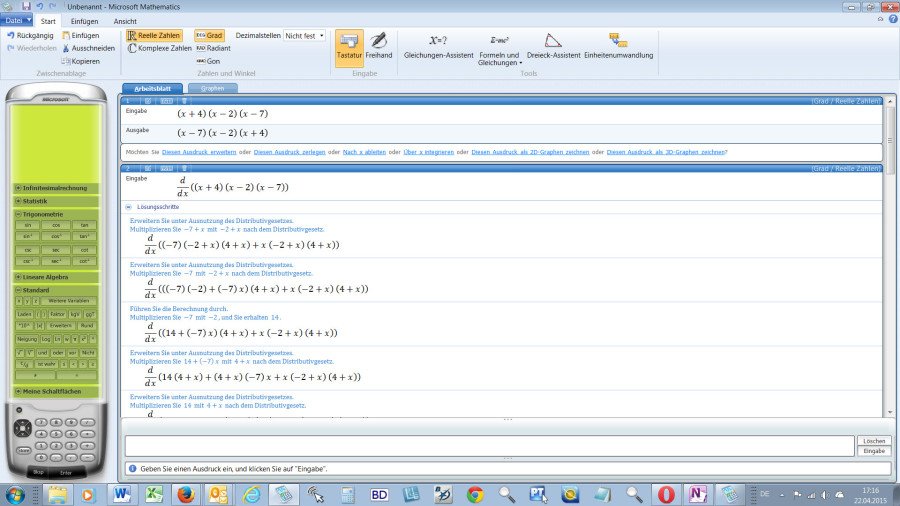Click the expression input field
This screenshot has width=900, height=506.
[x=488, y=446]
